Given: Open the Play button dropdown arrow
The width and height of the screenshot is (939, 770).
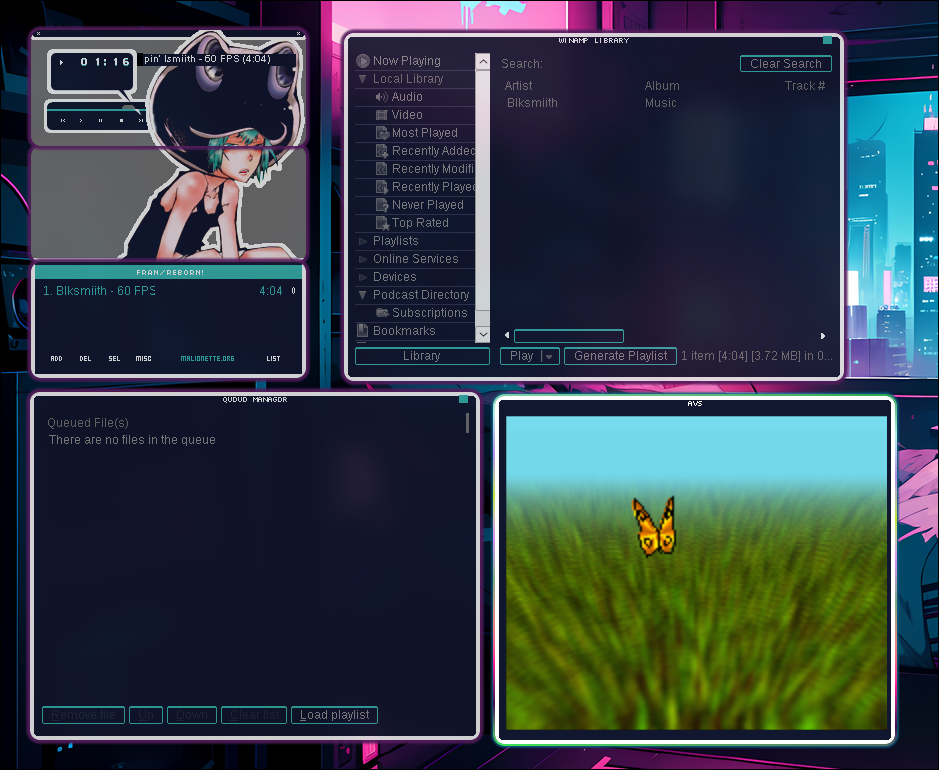Looking at the screenshot, I should point(550,356).
